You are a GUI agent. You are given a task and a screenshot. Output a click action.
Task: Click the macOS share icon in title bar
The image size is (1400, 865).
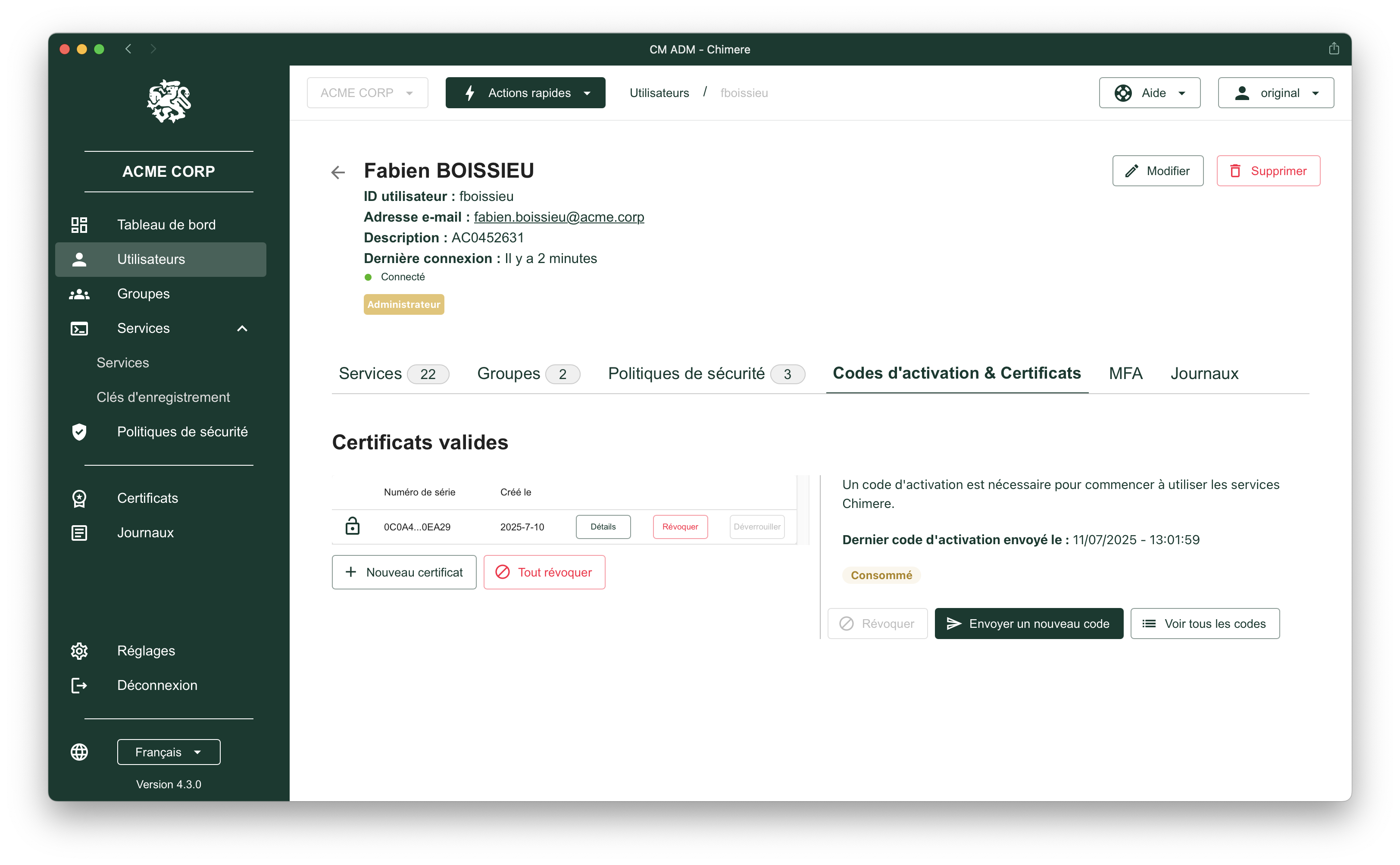point(1334,49)
